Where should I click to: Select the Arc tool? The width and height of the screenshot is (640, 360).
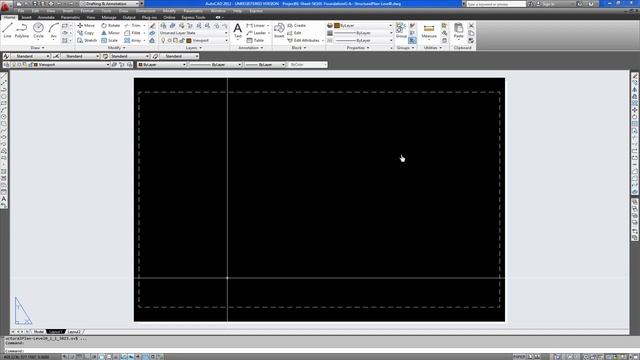[53, 31]
